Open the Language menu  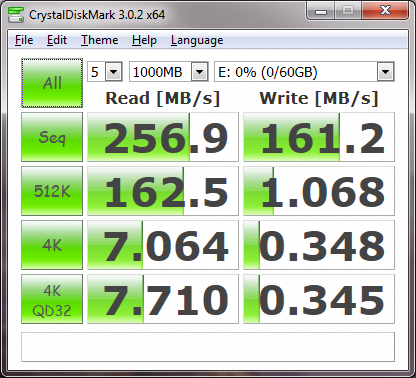coord(197,40)
